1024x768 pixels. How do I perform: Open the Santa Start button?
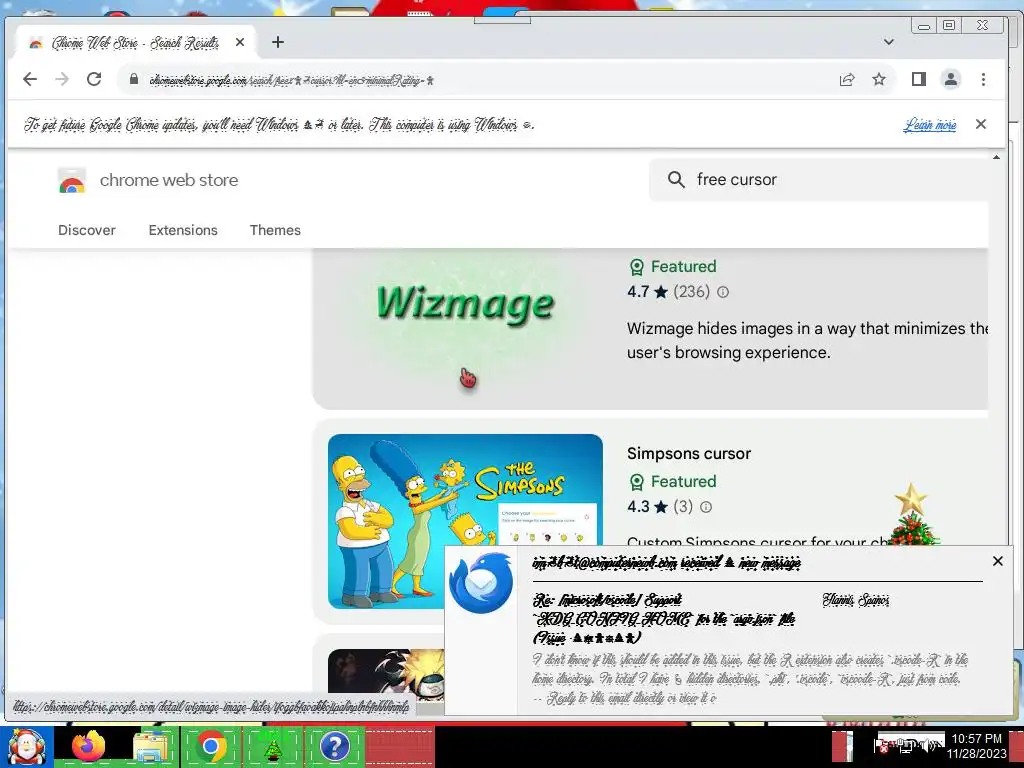coord(26,746)
